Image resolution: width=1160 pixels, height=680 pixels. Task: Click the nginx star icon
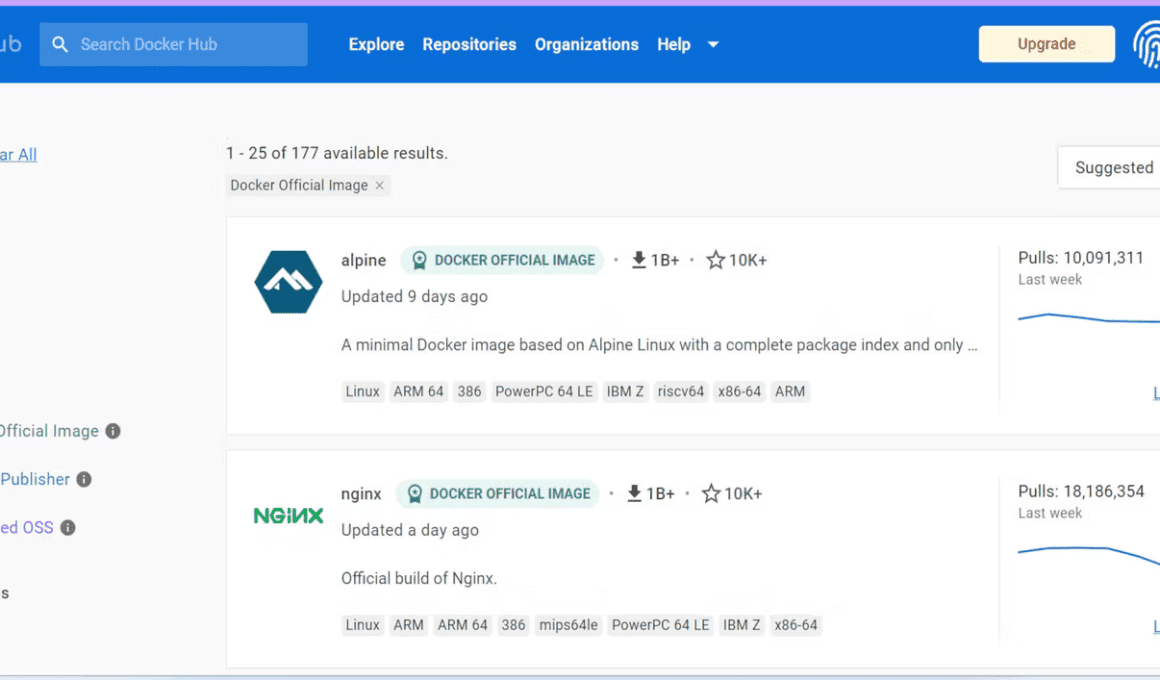click(711, 494)
